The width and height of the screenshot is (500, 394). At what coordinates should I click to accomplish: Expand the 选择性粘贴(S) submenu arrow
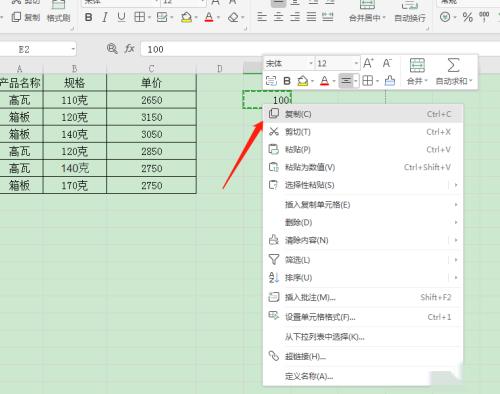point(456,185)
